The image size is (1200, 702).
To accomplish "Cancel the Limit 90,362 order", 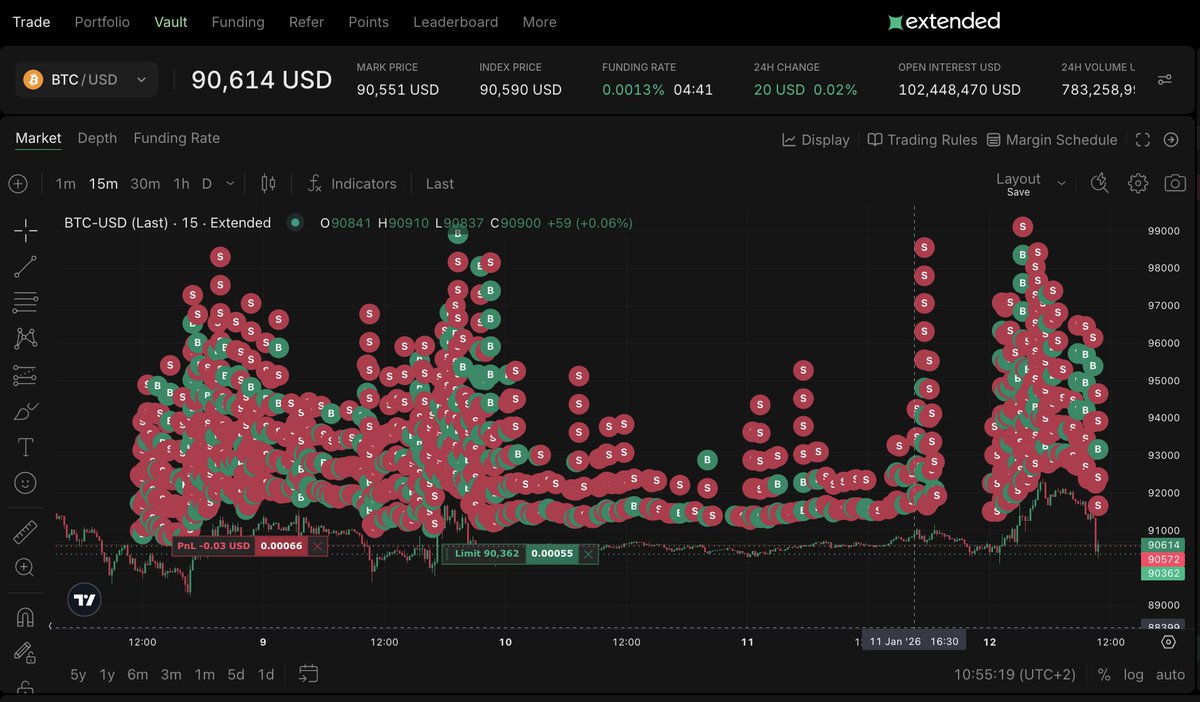I will 588,553.
